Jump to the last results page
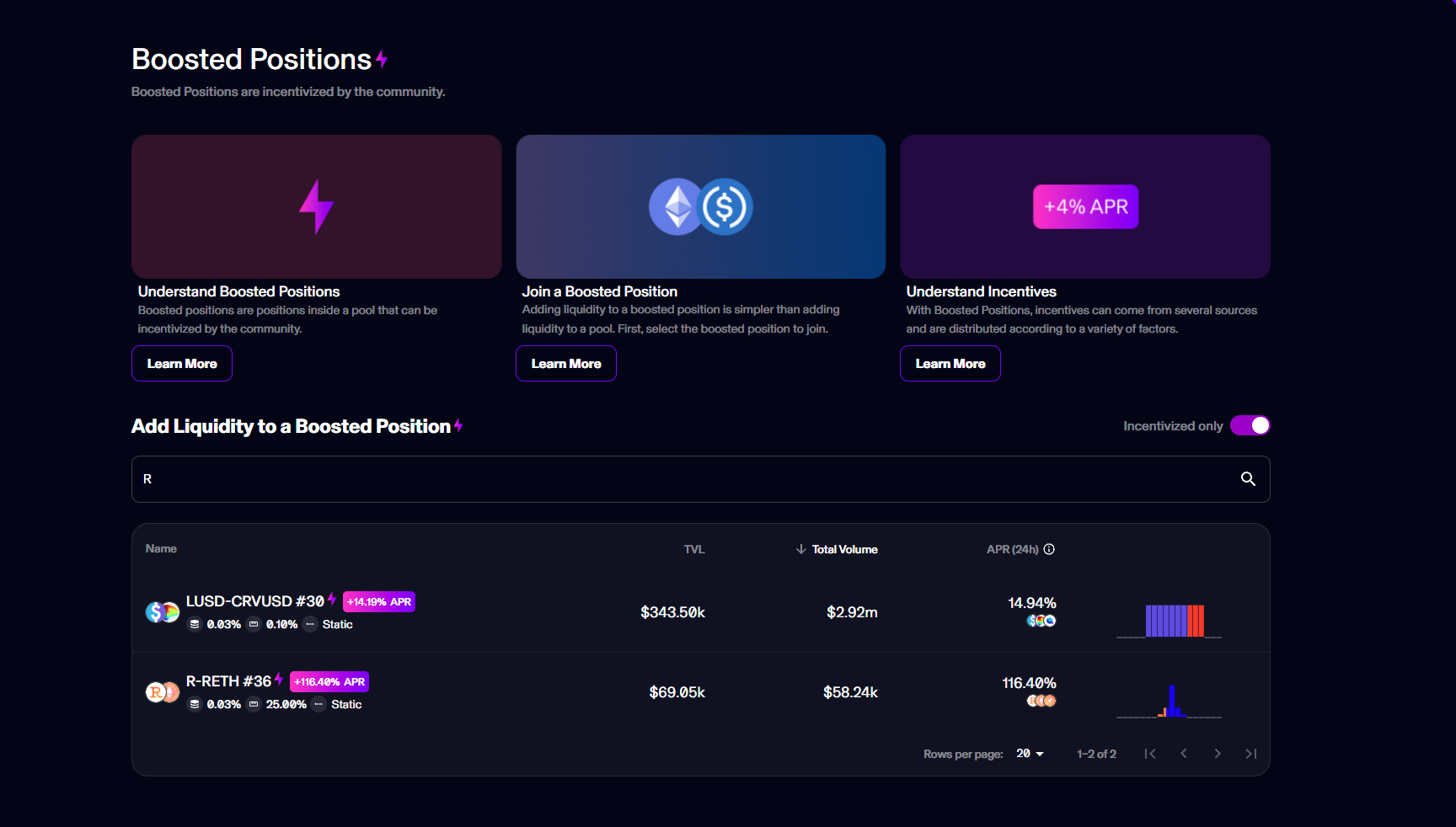The width and height of the screenshot is (1456, 827). point(1251,754)
